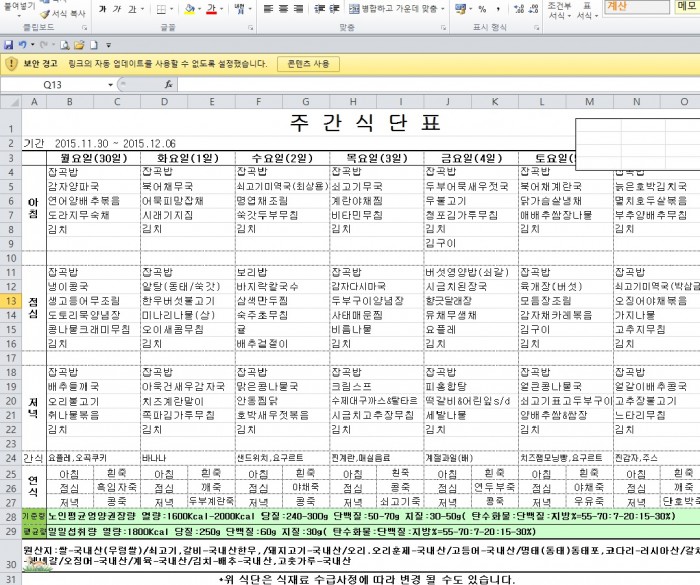This screenshot has height=585, width=700.
Task: Open number format group dialog launcher
Action: pyautogui.click(x=537, y=28)
